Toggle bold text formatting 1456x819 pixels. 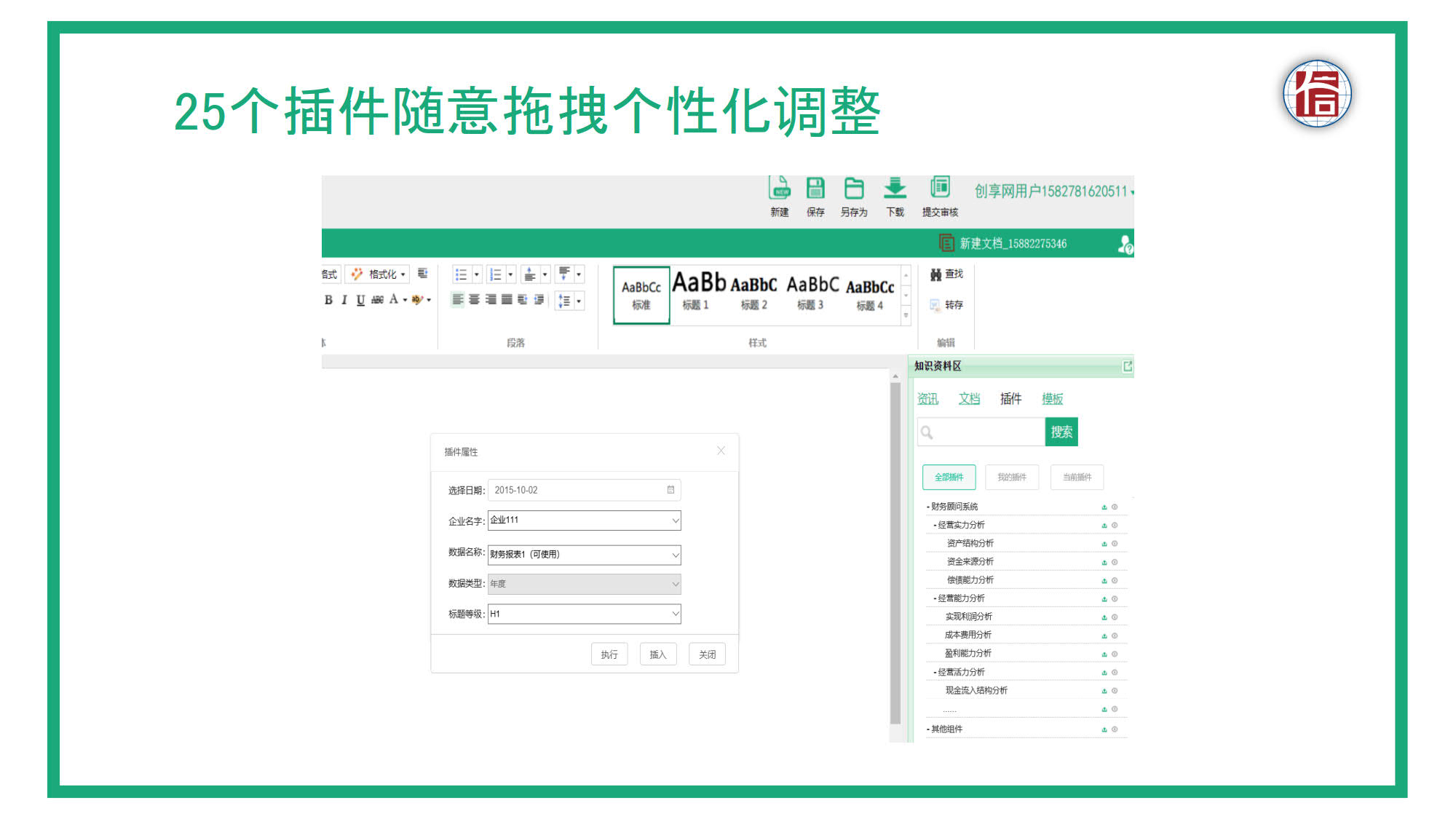click(328, 300)
